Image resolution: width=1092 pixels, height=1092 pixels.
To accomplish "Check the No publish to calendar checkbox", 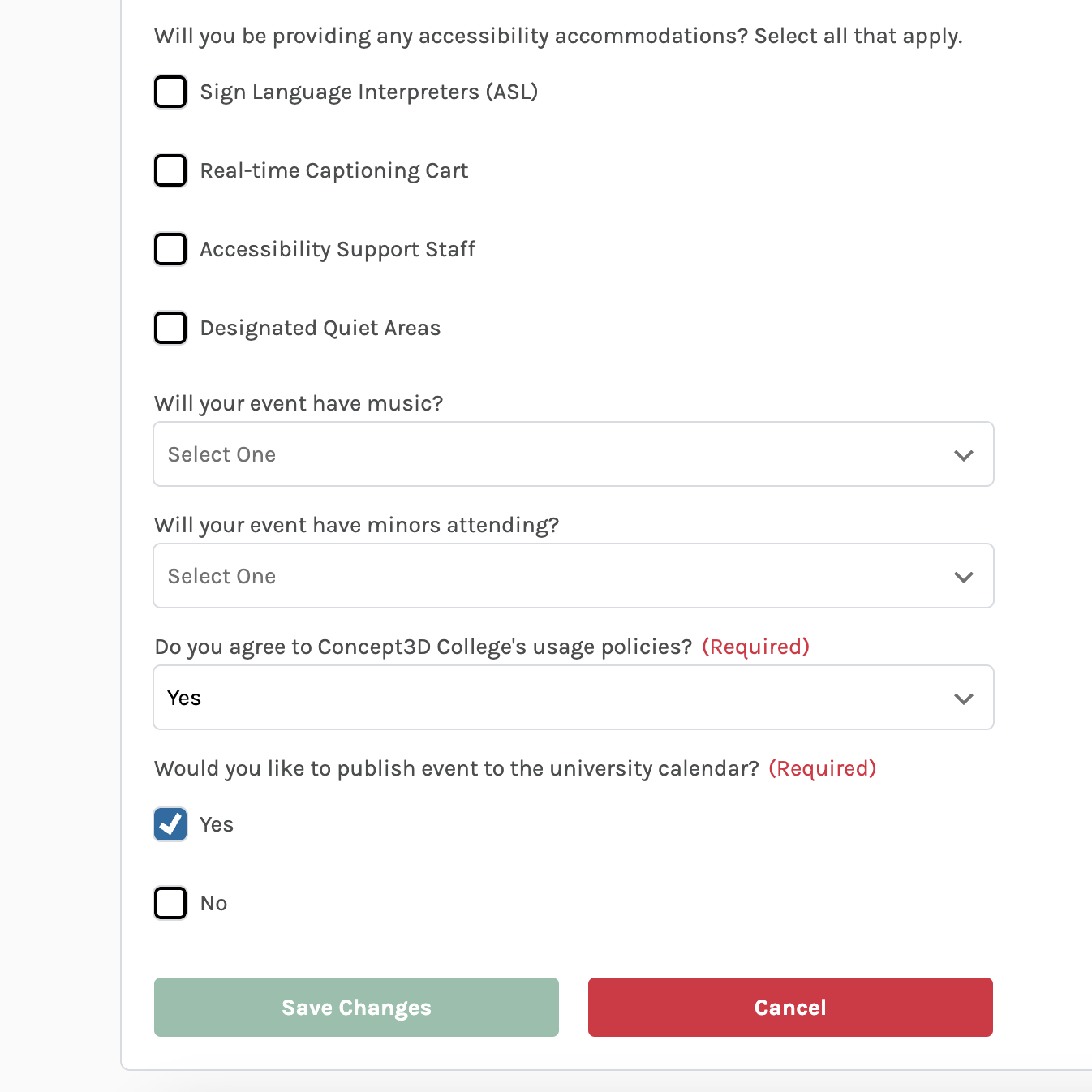I will point(170,903).
